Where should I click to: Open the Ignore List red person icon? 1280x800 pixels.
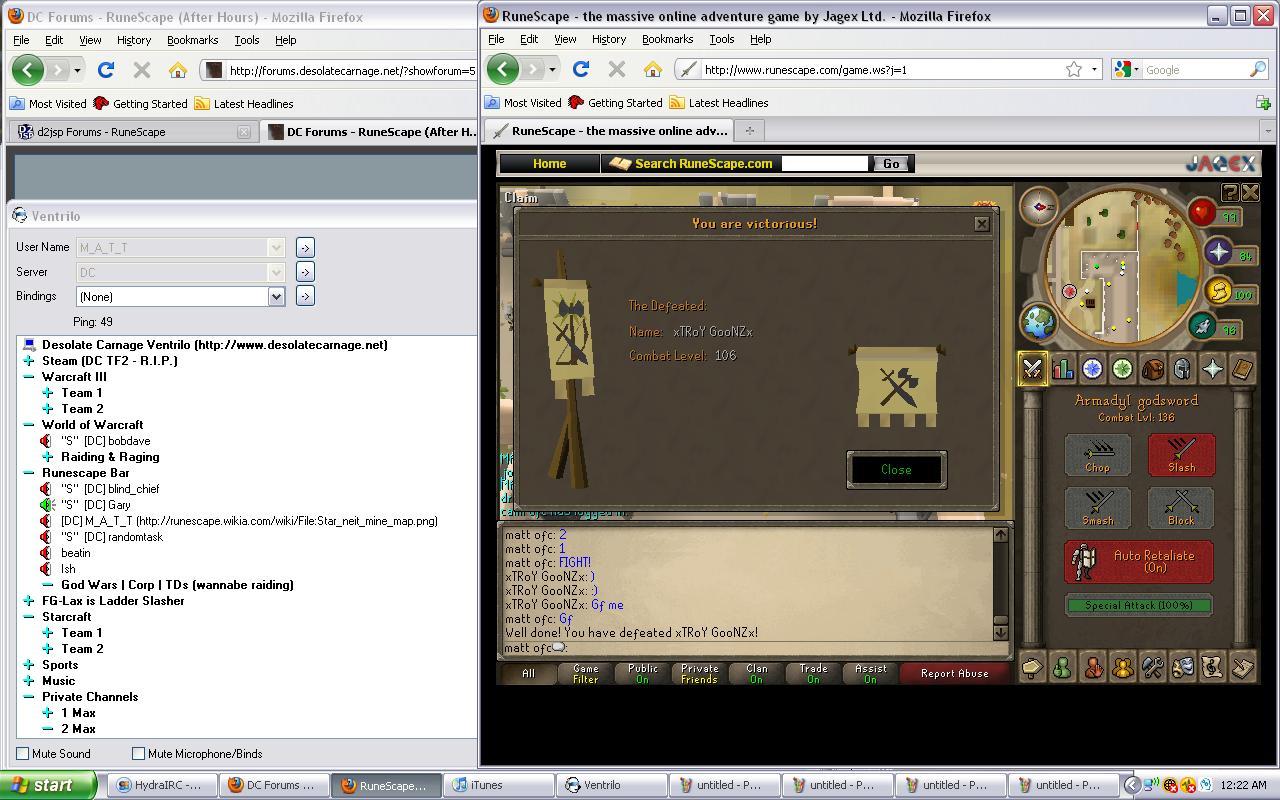point(1093,666)
